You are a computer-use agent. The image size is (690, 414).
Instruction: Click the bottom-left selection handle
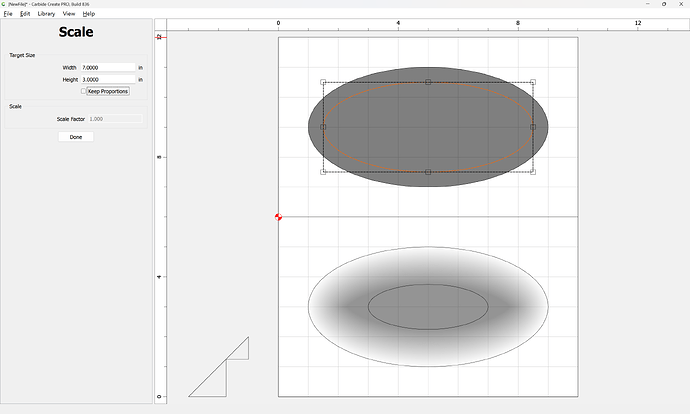tap(323, 172)
